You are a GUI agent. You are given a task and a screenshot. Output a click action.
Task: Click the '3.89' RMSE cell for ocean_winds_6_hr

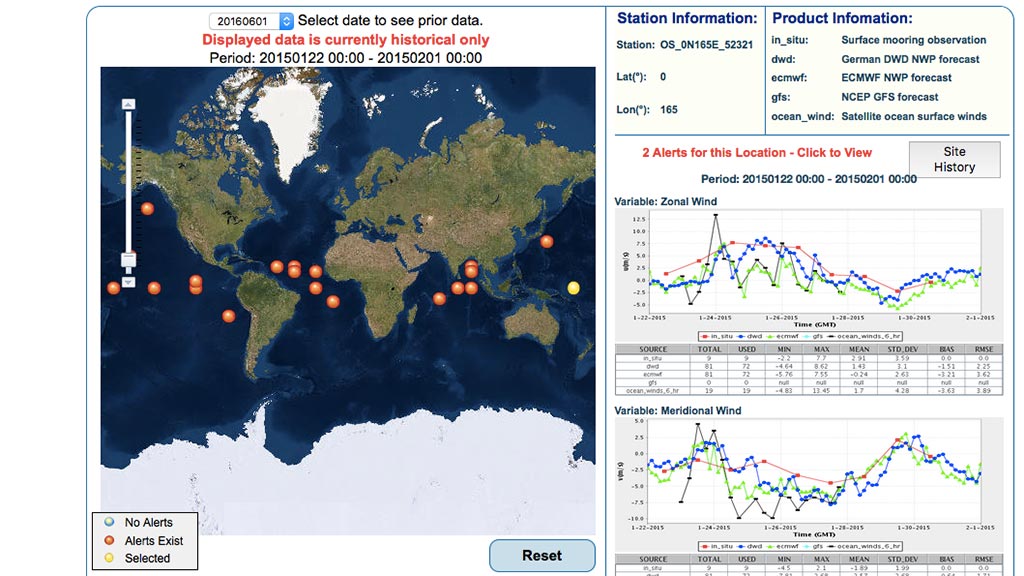984,391
